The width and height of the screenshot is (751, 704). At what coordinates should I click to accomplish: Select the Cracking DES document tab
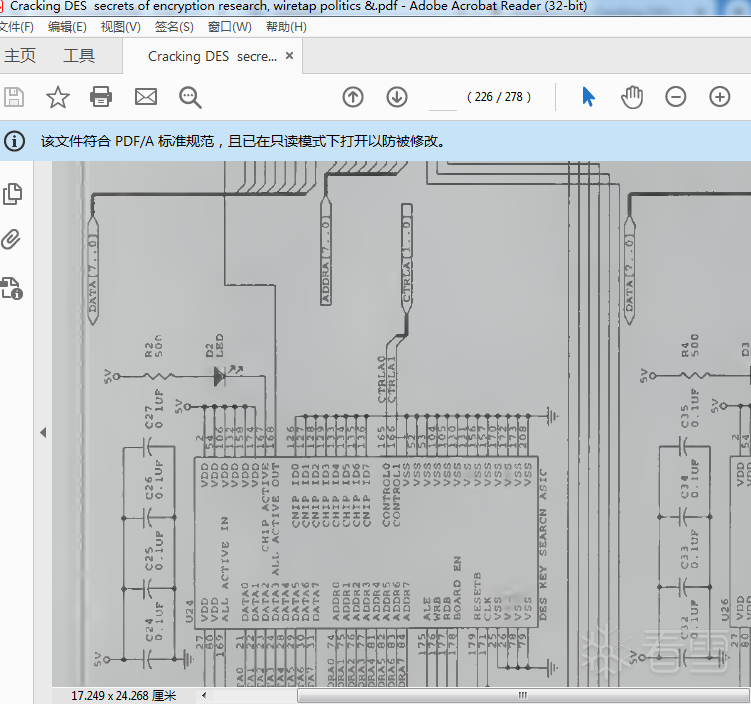point(212,57)
